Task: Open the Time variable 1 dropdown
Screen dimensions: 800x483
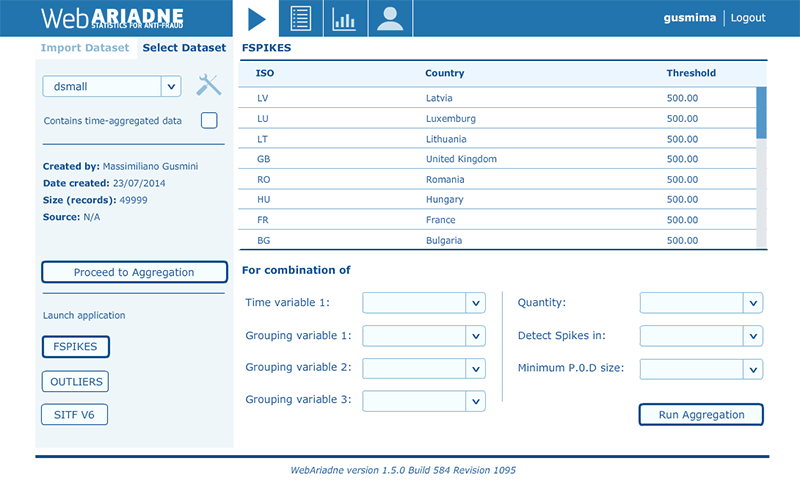Action: click(x=474, y=303)
